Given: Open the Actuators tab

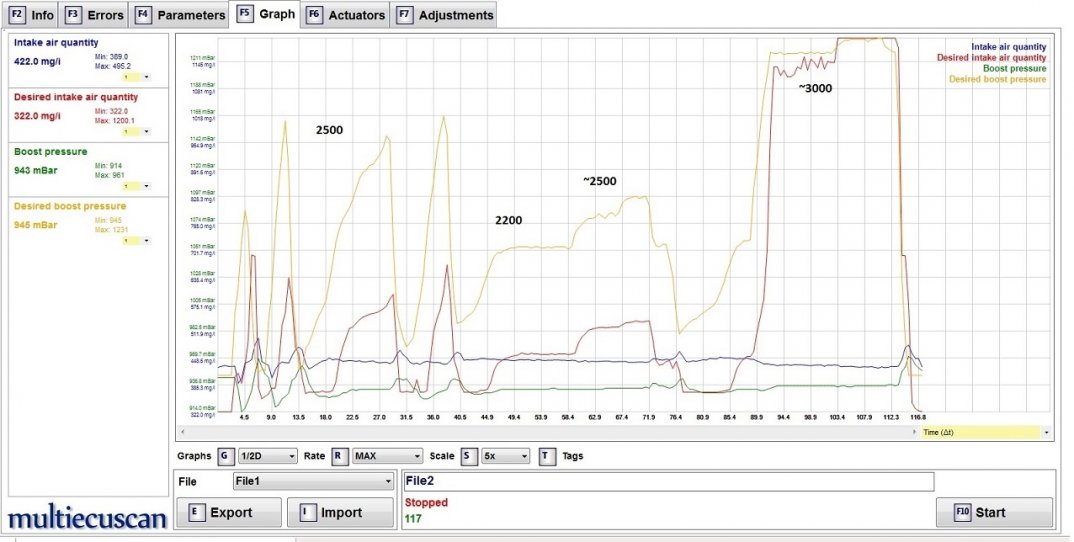Looking at the screenshot, I should tap(345, 15).
